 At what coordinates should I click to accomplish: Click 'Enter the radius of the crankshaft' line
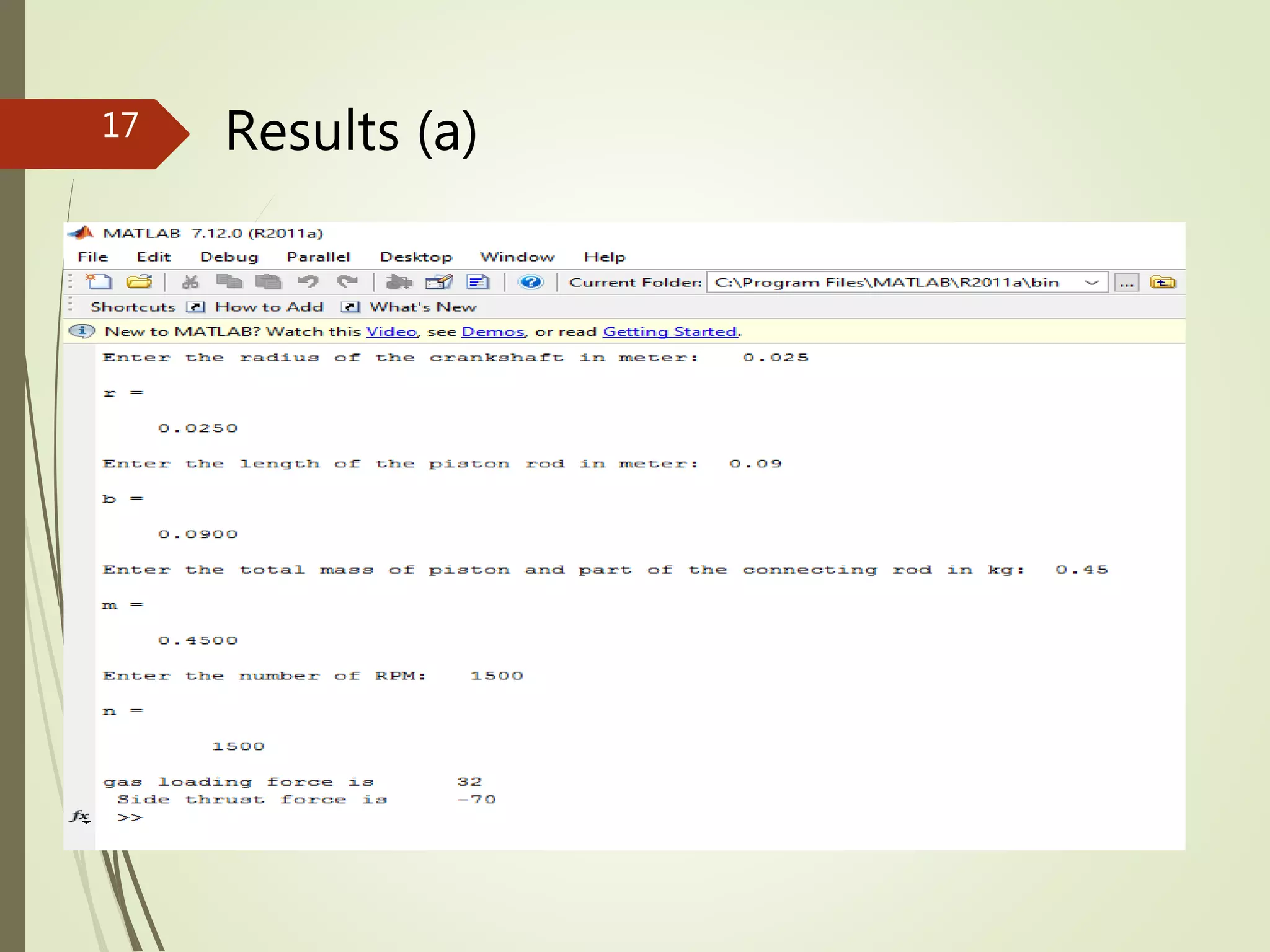(456, 358)
